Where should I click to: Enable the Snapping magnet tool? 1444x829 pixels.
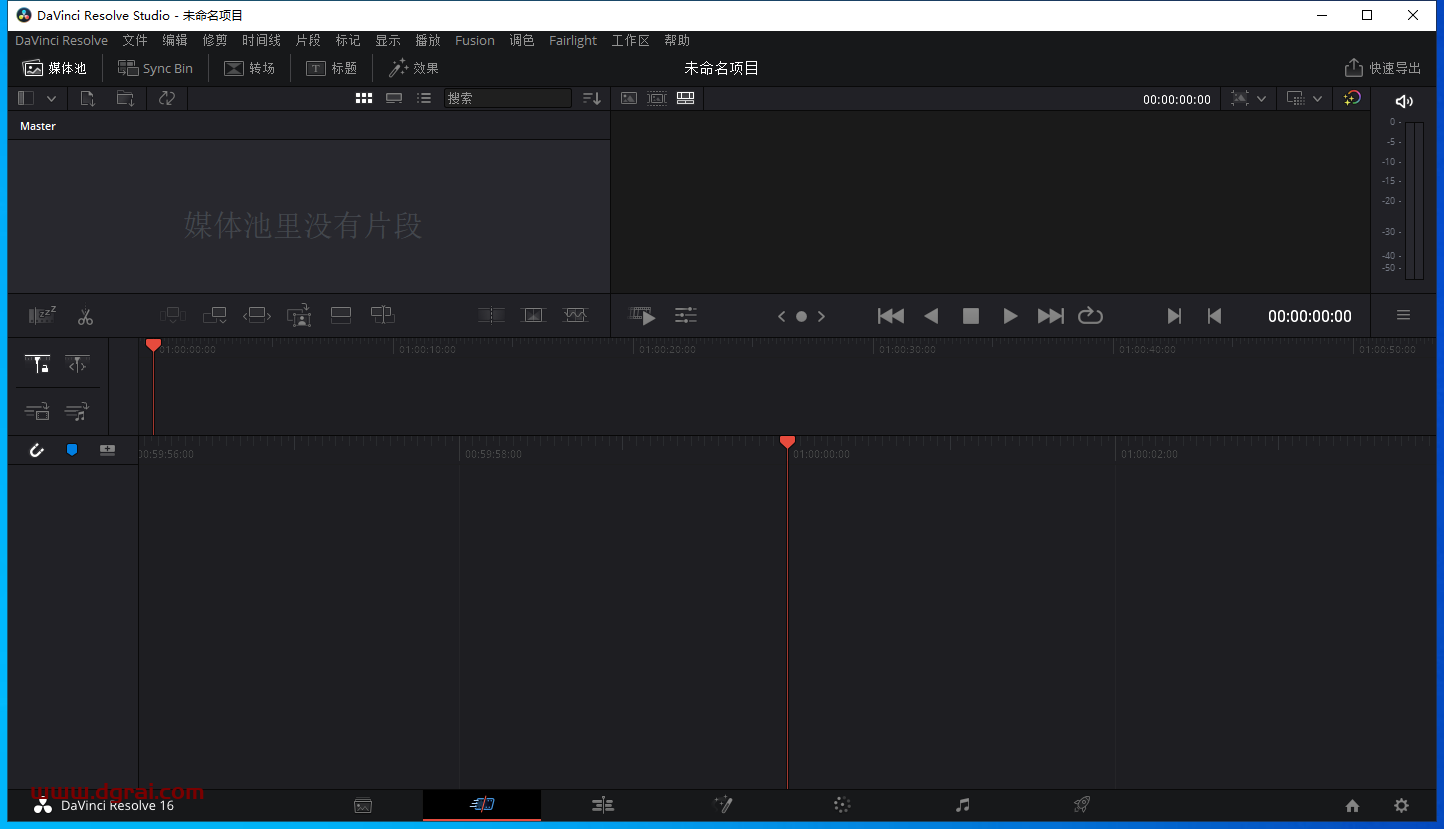click(37, 450)
